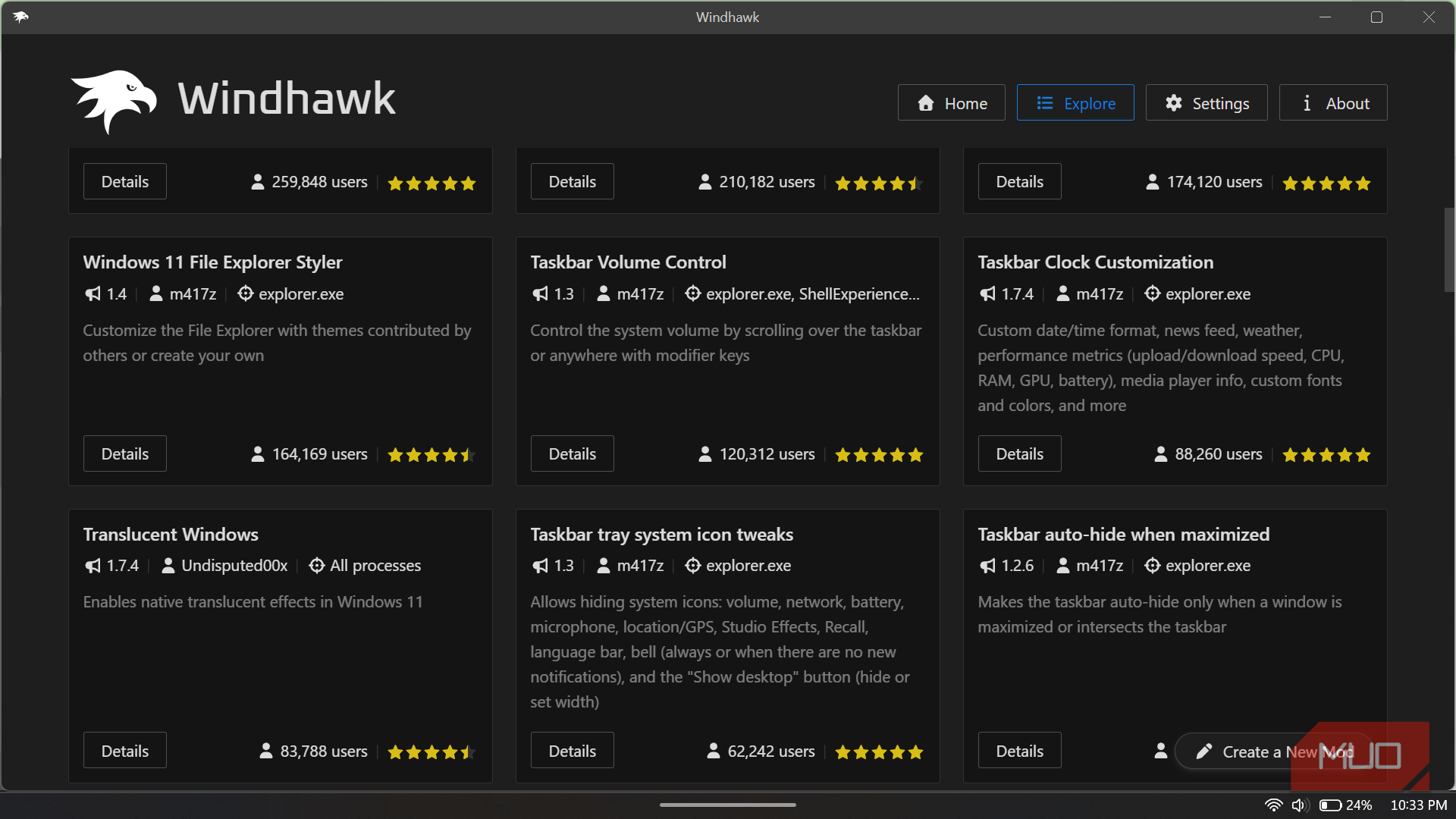Viewport: 1456px width, 819px height.
Task: Click the star rating on Taskbar Clock Customization
Action: pyautogui.click(x=1326, y=455)
